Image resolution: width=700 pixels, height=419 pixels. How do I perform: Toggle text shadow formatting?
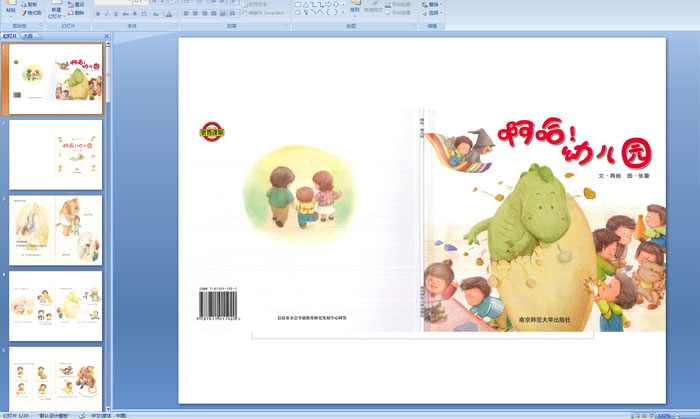[x=135, y=14]
